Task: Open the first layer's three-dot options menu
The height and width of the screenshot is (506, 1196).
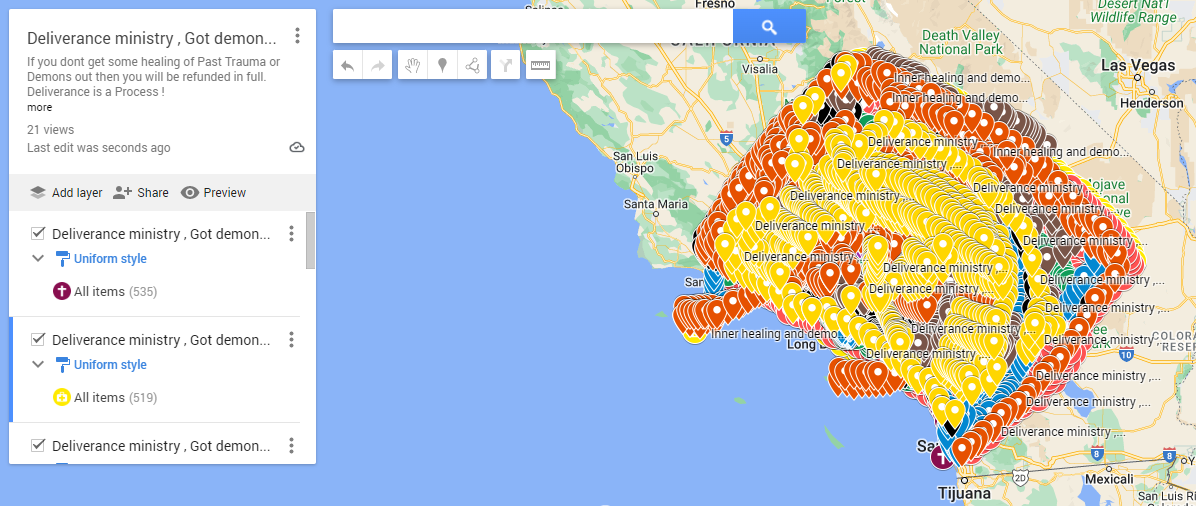Action: (291, 234)
